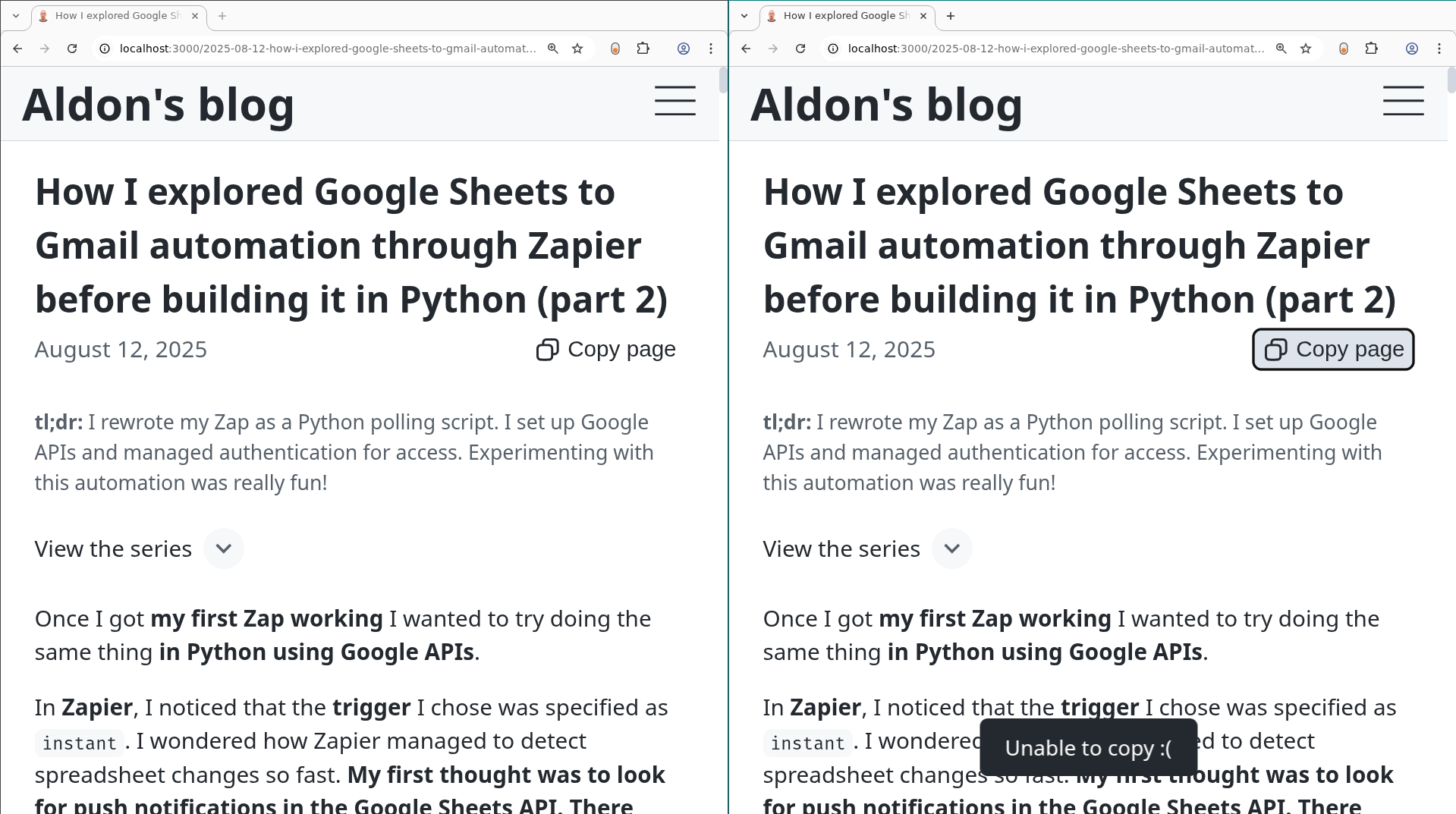
Task: Open the hamburger menu on Aldon's blog
Action: pos(675,101)
